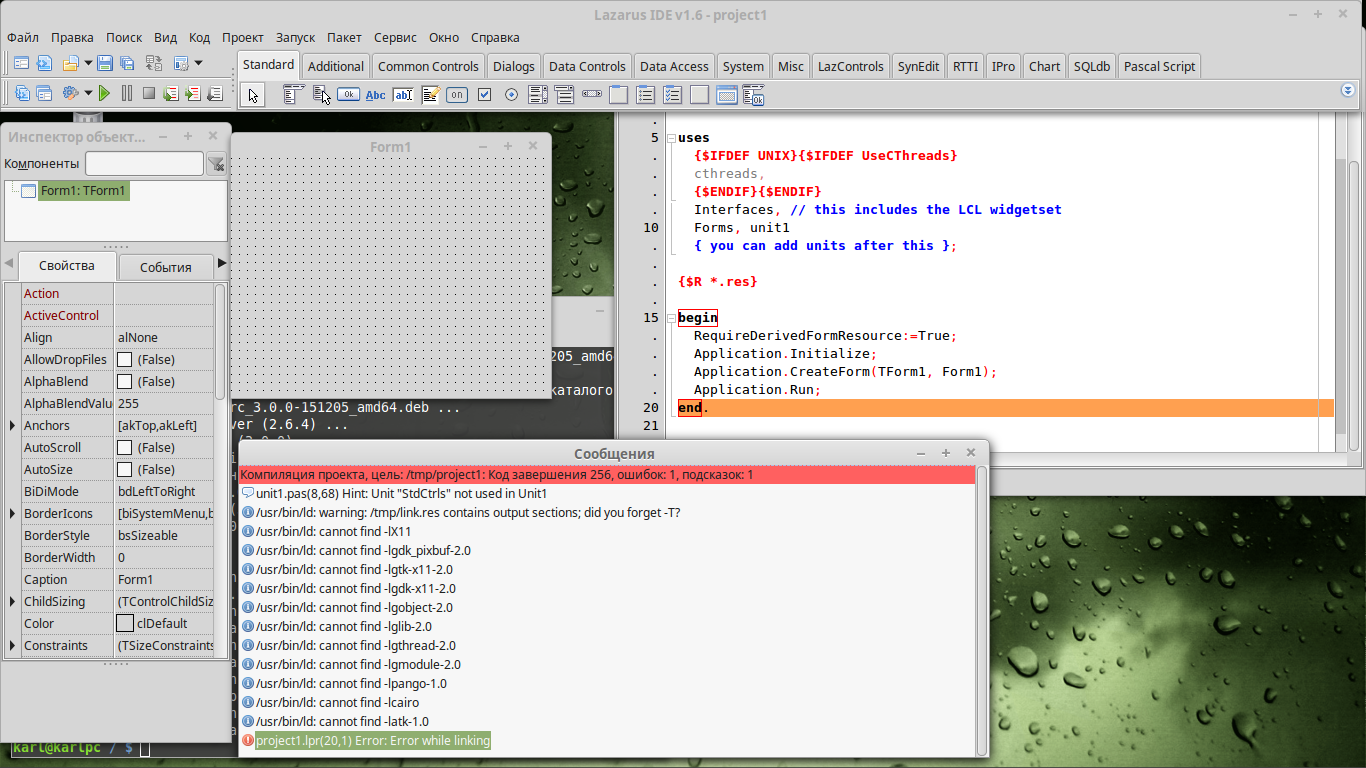The width and height of the screenshot is (1366, 768).
Task: Expand the BorderIcons property row
Action: click(12, 514)
